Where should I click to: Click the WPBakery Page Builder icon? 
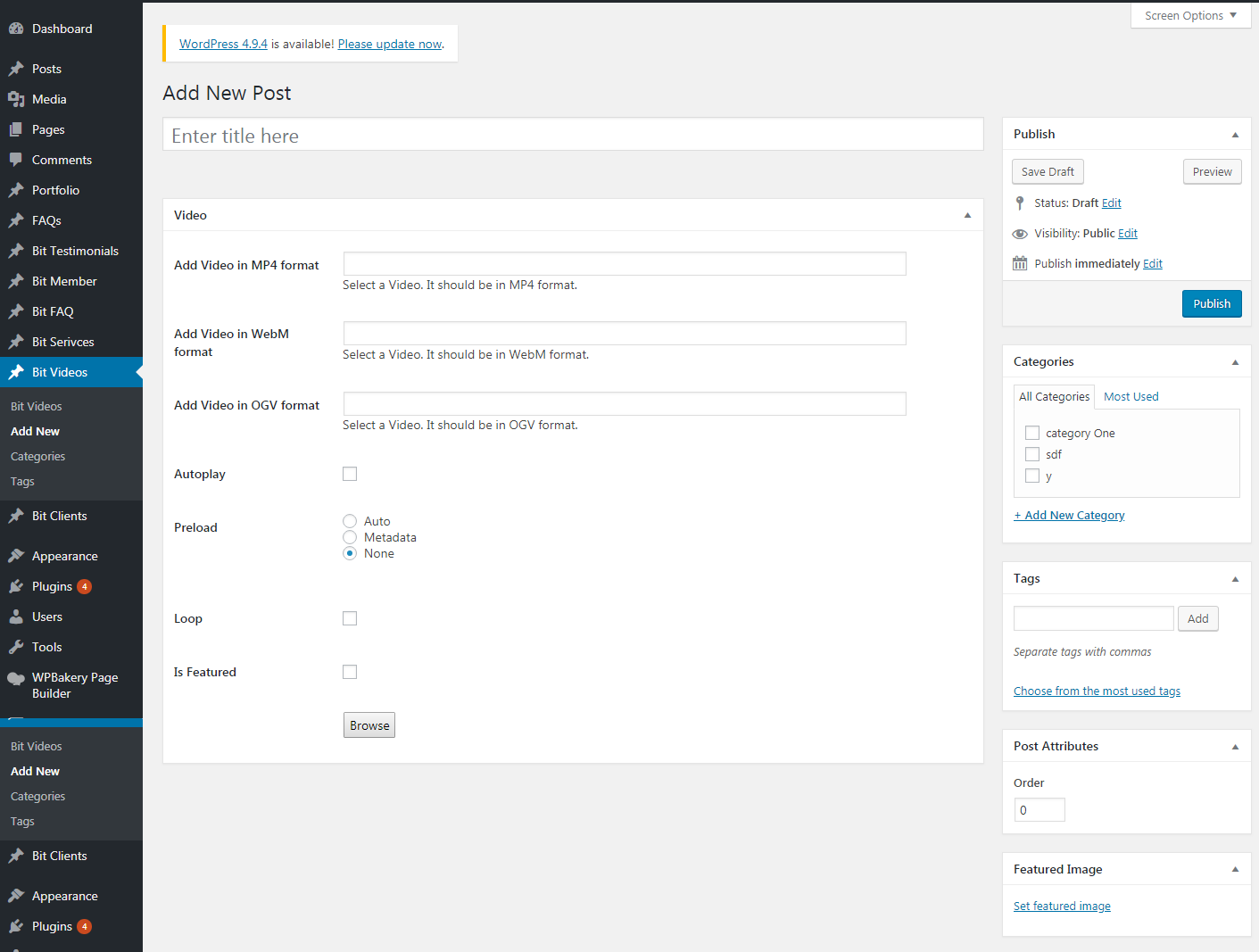pos(16,678)
